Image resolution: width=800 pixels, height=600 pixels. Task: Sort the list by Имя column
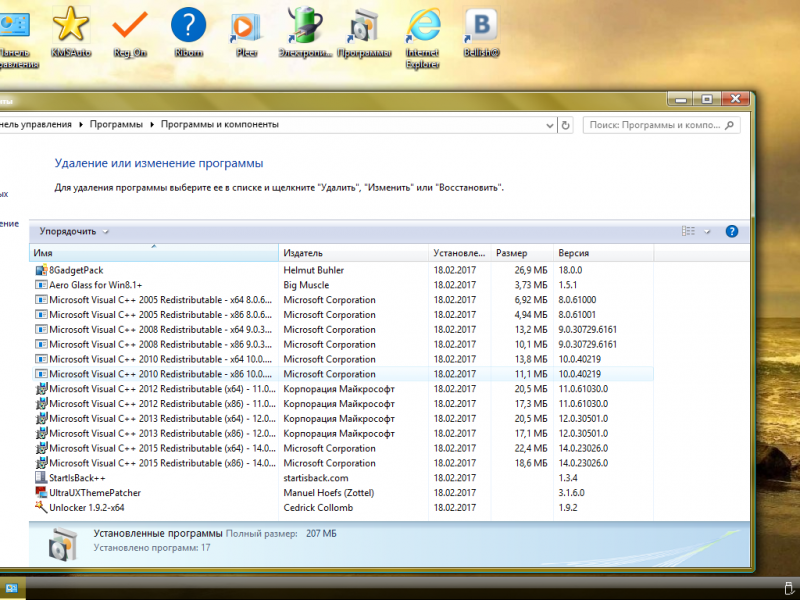(154, 253)
